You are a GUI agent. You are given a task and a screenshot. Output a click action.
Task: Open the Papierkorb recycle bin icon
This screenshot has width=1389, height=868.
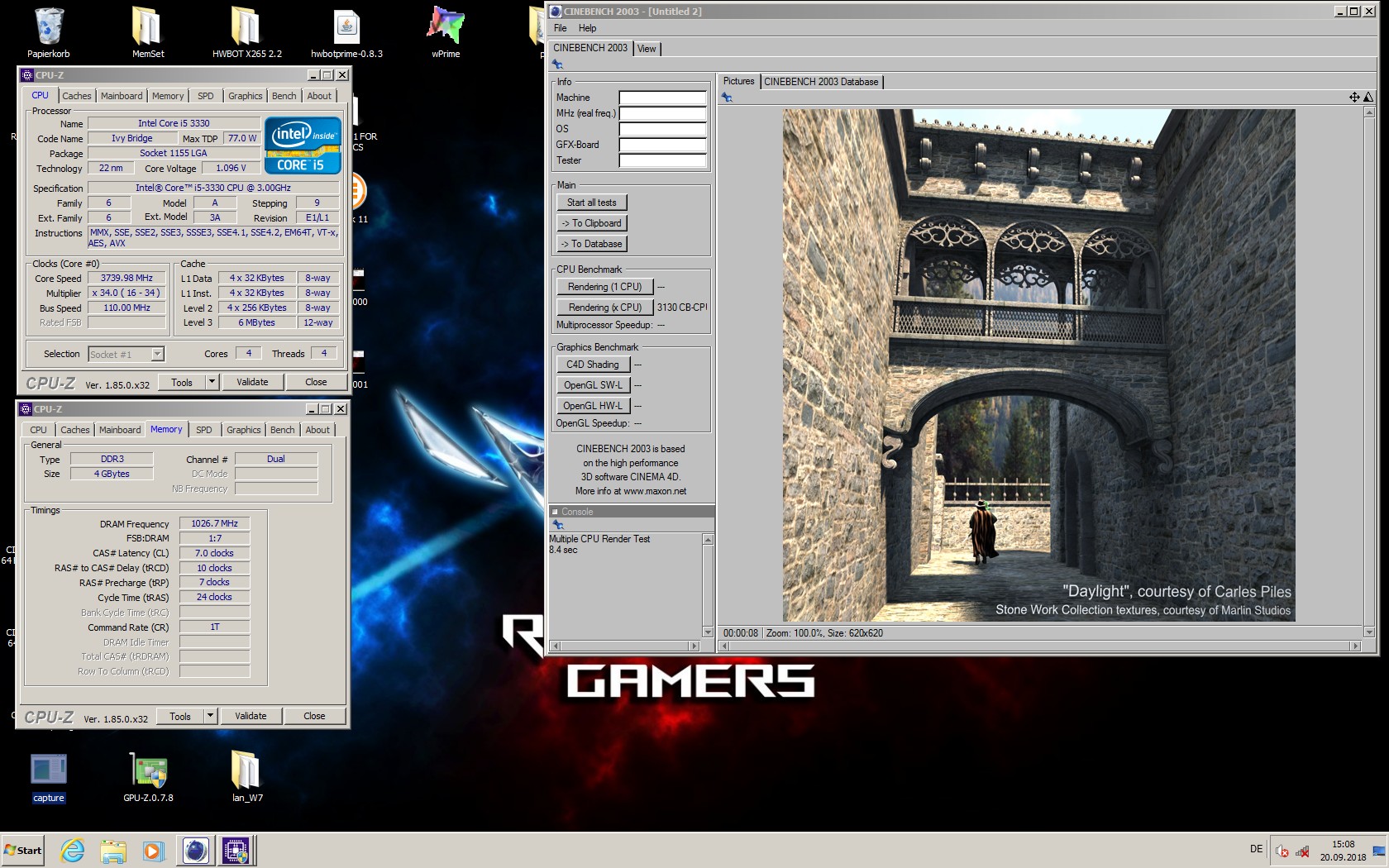(49, 33)
